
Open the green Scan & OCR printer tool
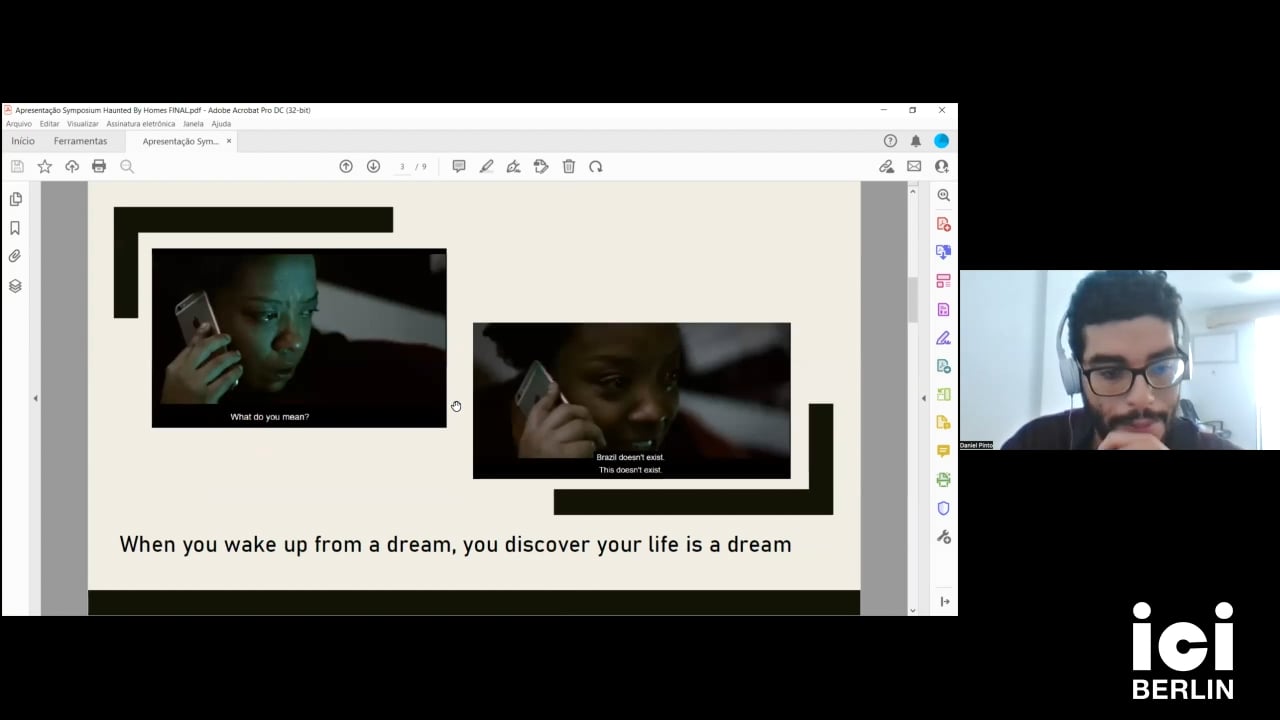[943, 479]
